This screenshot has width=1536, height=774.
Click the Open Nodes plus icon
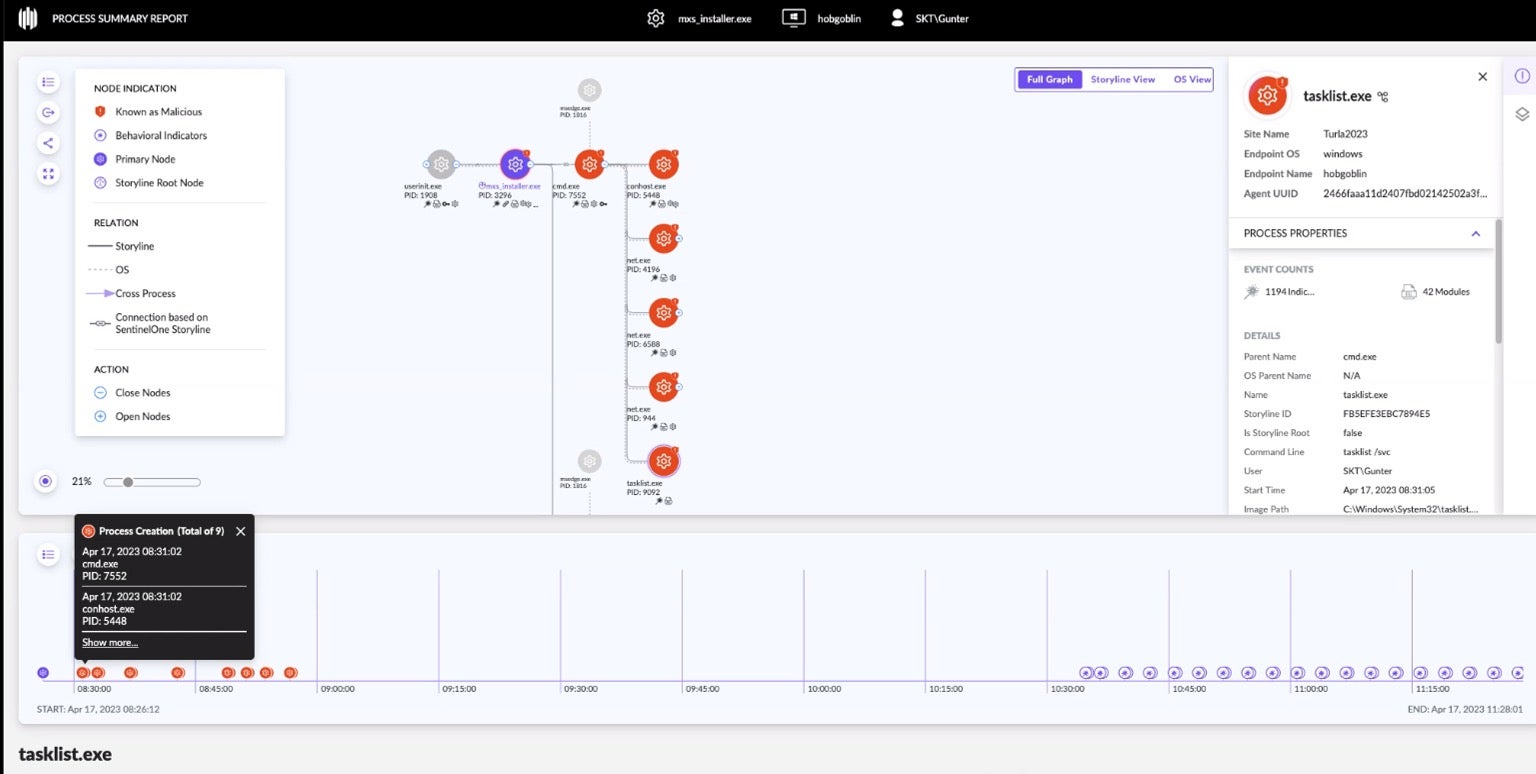pos(100,417)
